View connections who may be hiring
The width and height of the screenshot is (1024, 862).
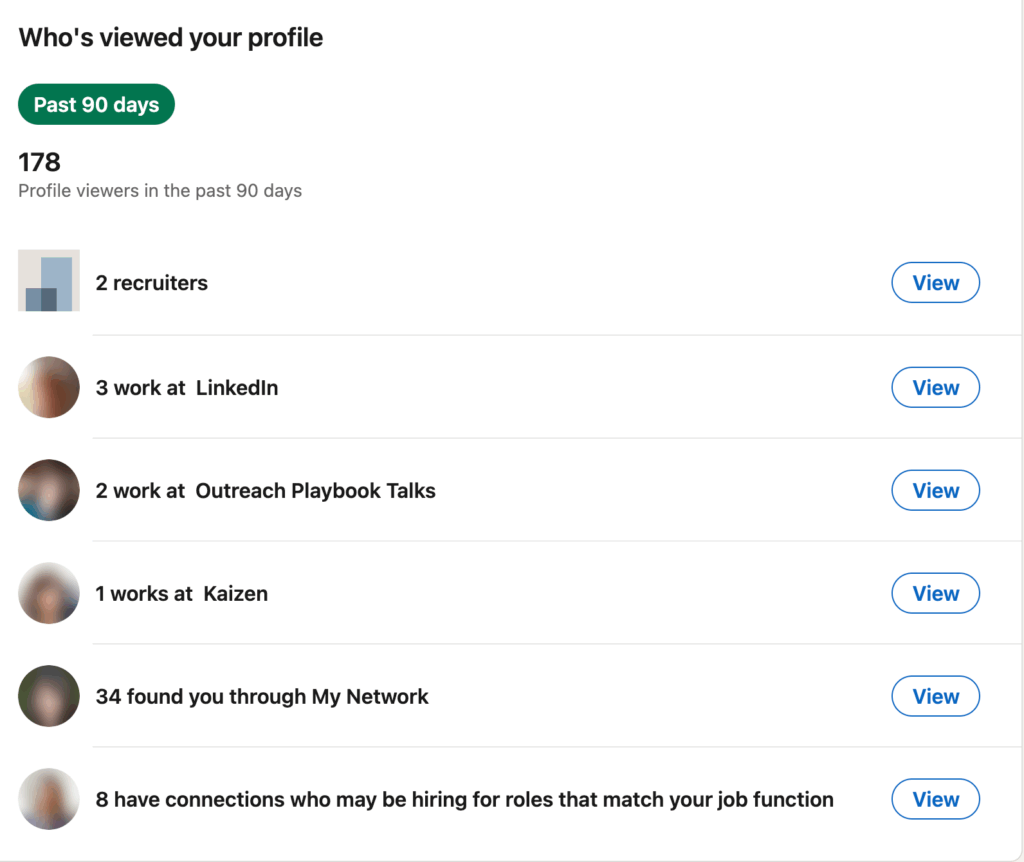coord(935,799)
